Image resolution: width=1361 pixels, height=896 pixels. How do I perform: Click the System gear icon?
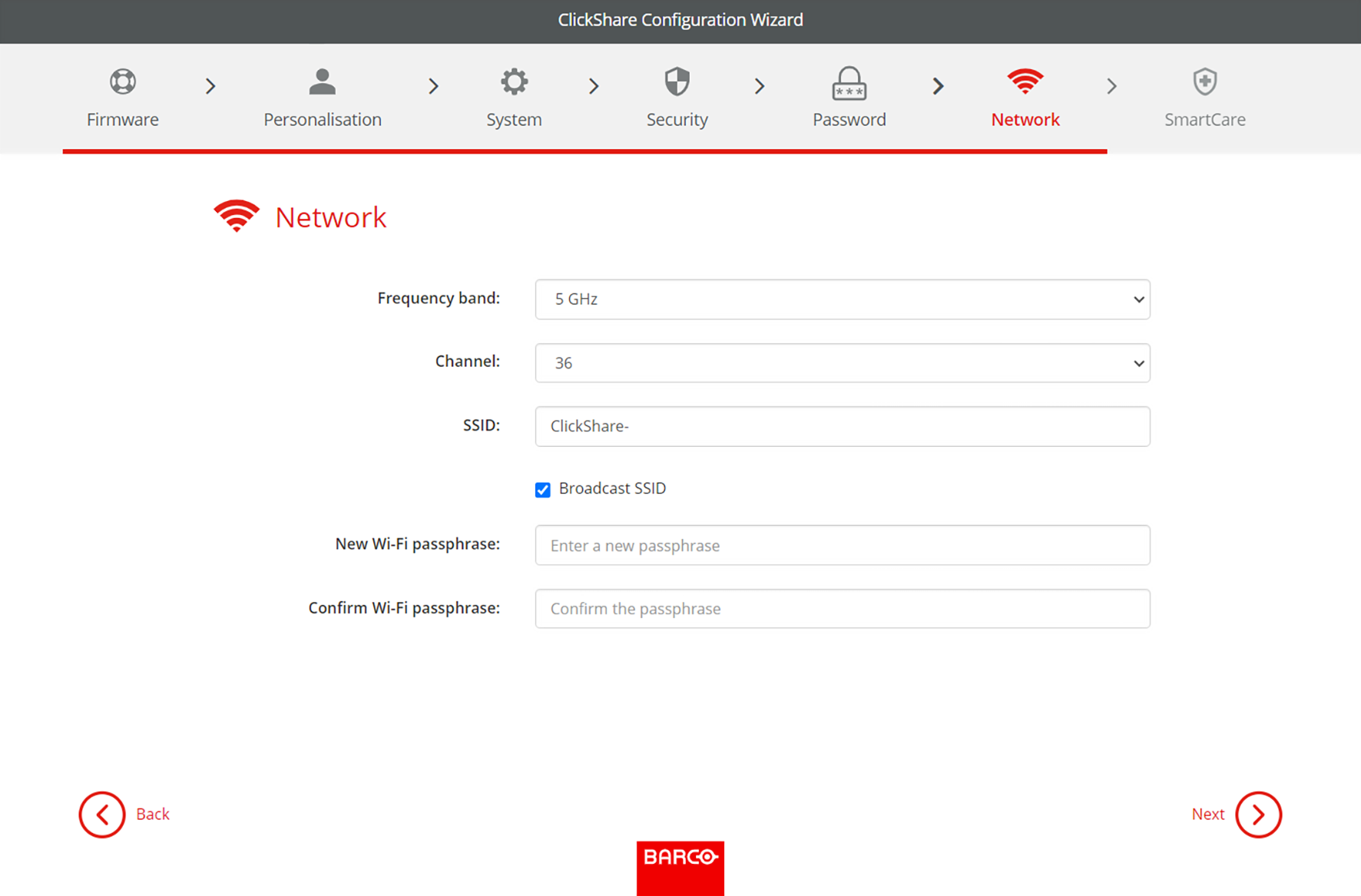(x=514, y=81)
